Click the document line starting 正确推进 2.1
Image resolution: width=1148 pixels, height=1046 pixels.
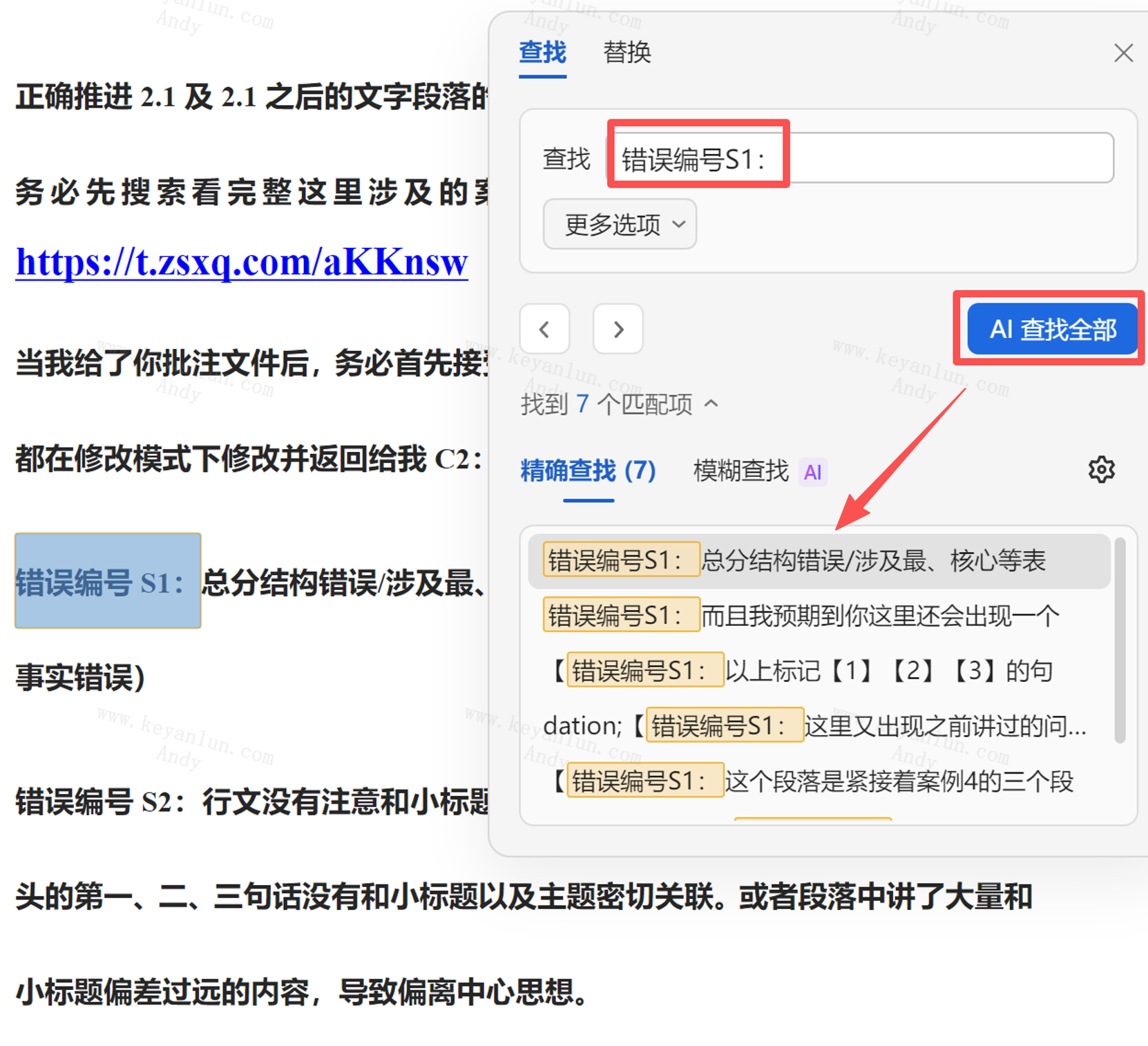[x=252, y=97]
